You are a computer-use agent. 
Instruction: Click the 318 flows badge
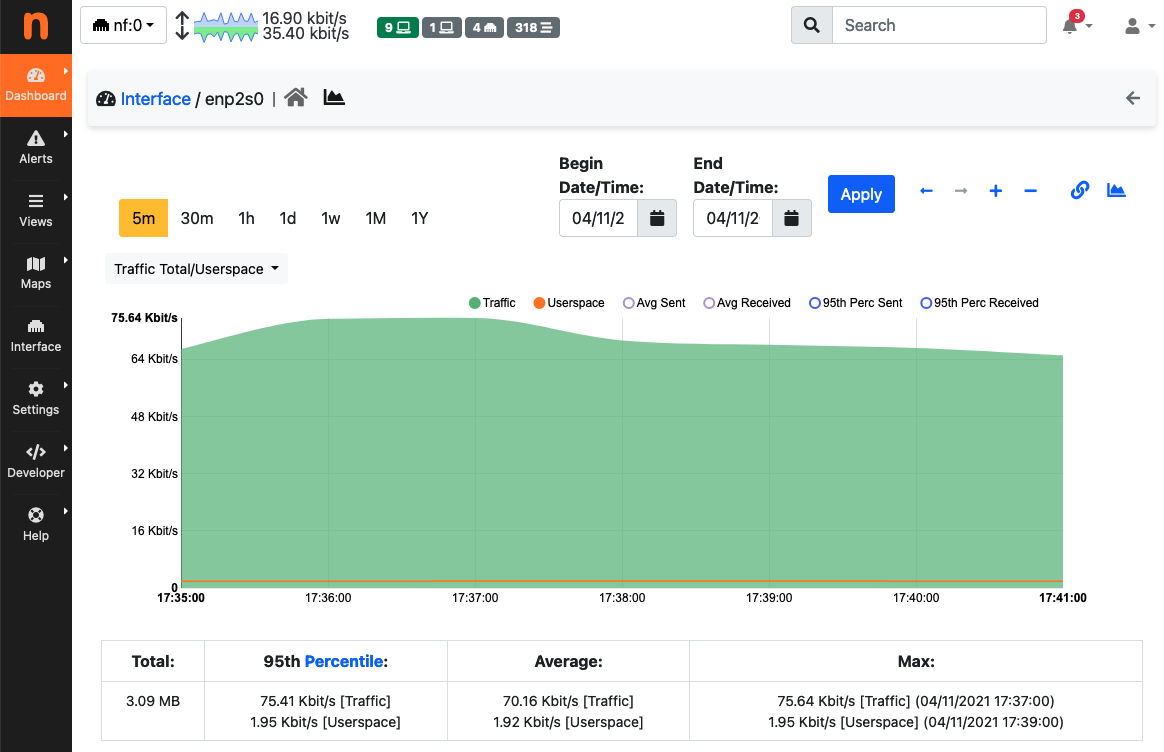[x=533, y=27]
